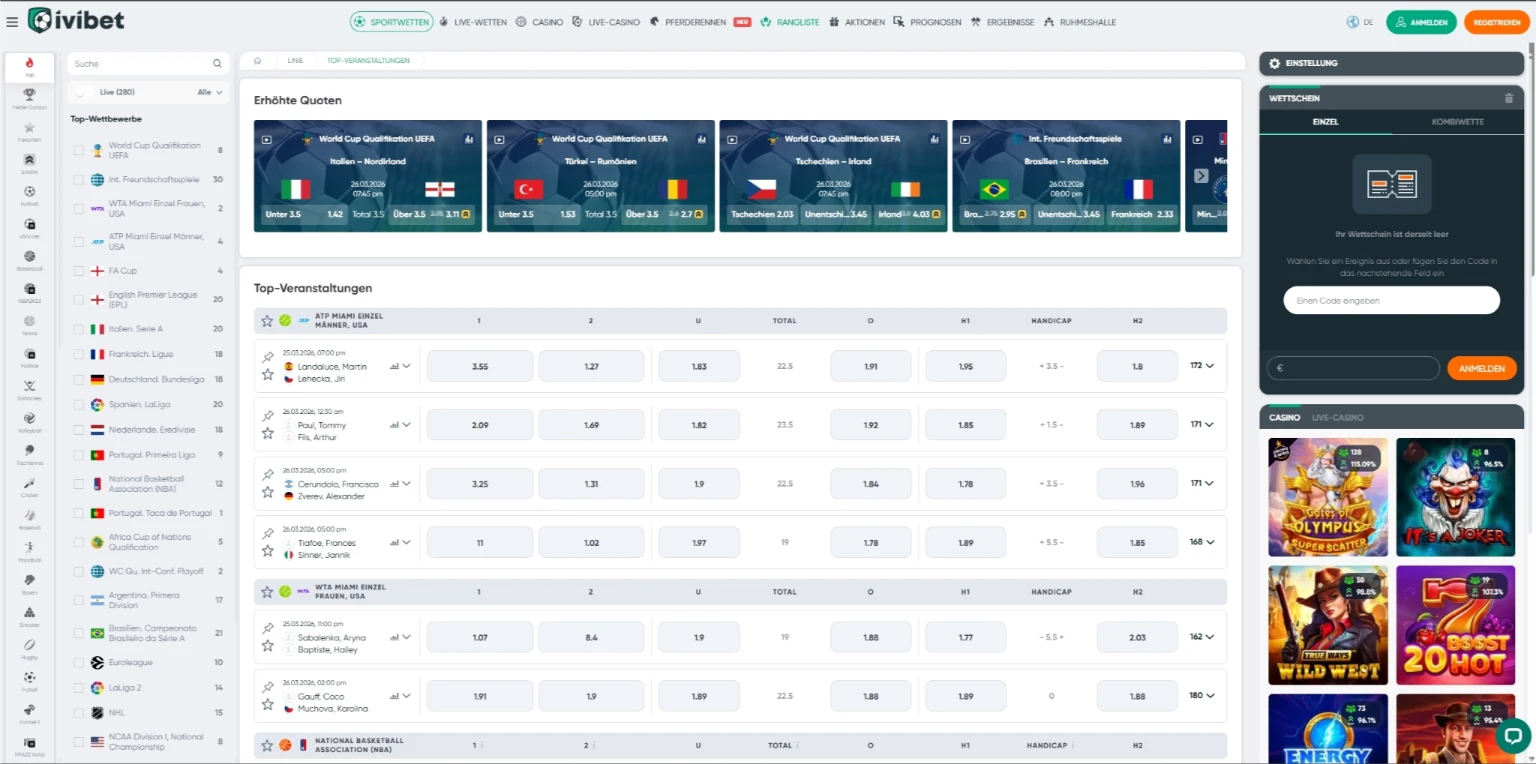This screenshot has width=1536, height=764.
Task: Click the Wettschein code input field
Action: (x=1391, y=300)
